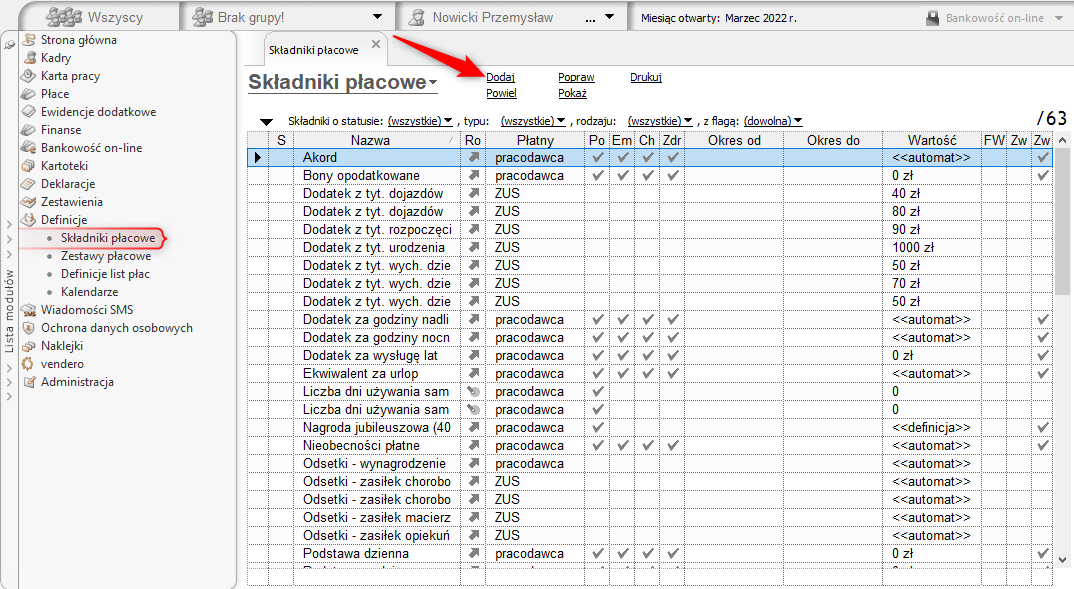Click the Brak grupy group icon
This screenshot has height=589, width=1074.
(202, 17)
